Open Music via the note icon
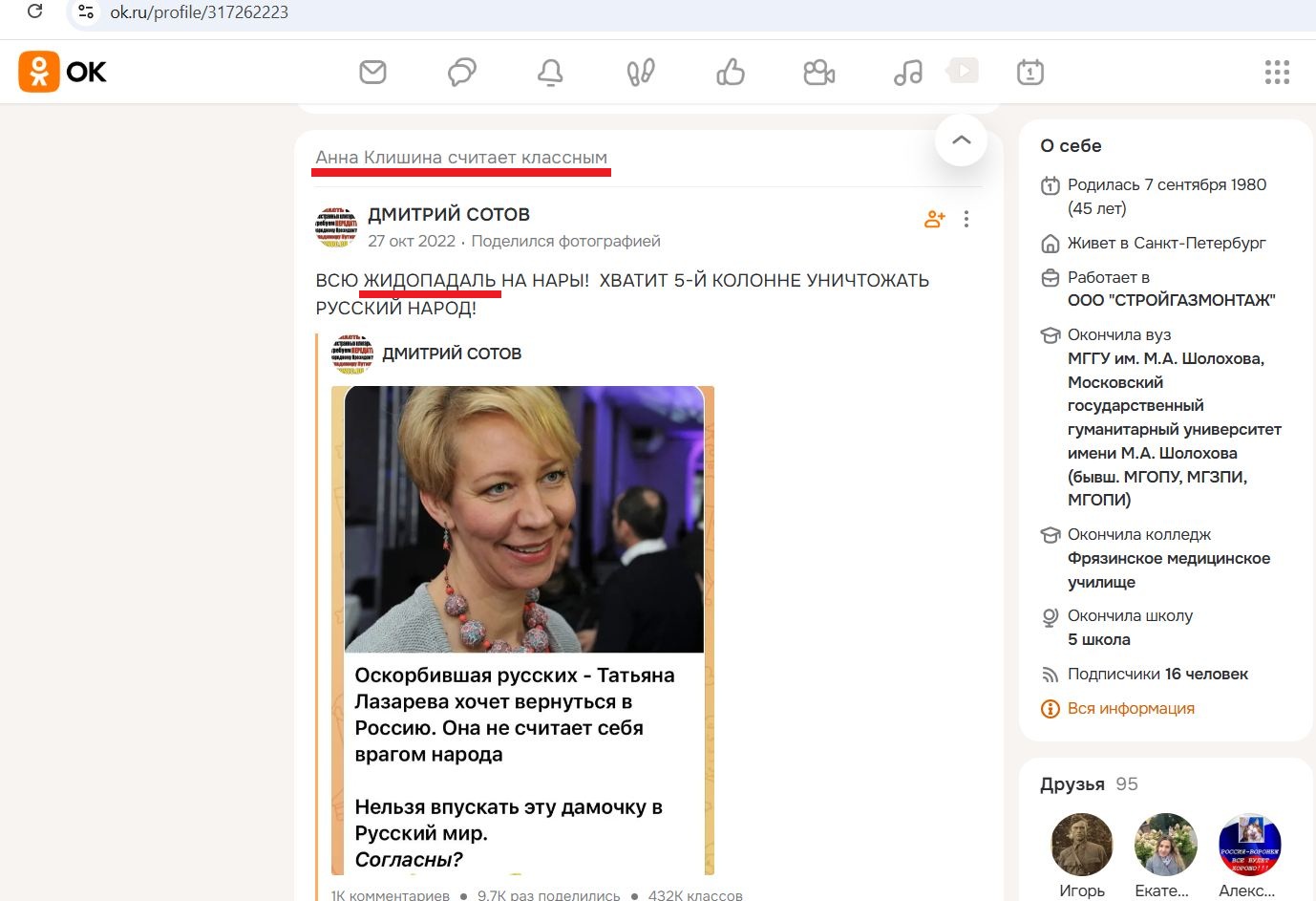This screenshot has height=901, width=1316. (x=906, y=71)
